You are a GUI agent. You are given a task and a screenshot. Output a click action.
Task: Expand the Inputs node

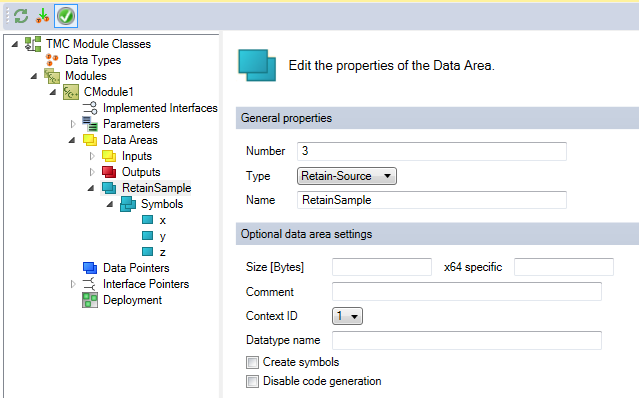[92, 156]
